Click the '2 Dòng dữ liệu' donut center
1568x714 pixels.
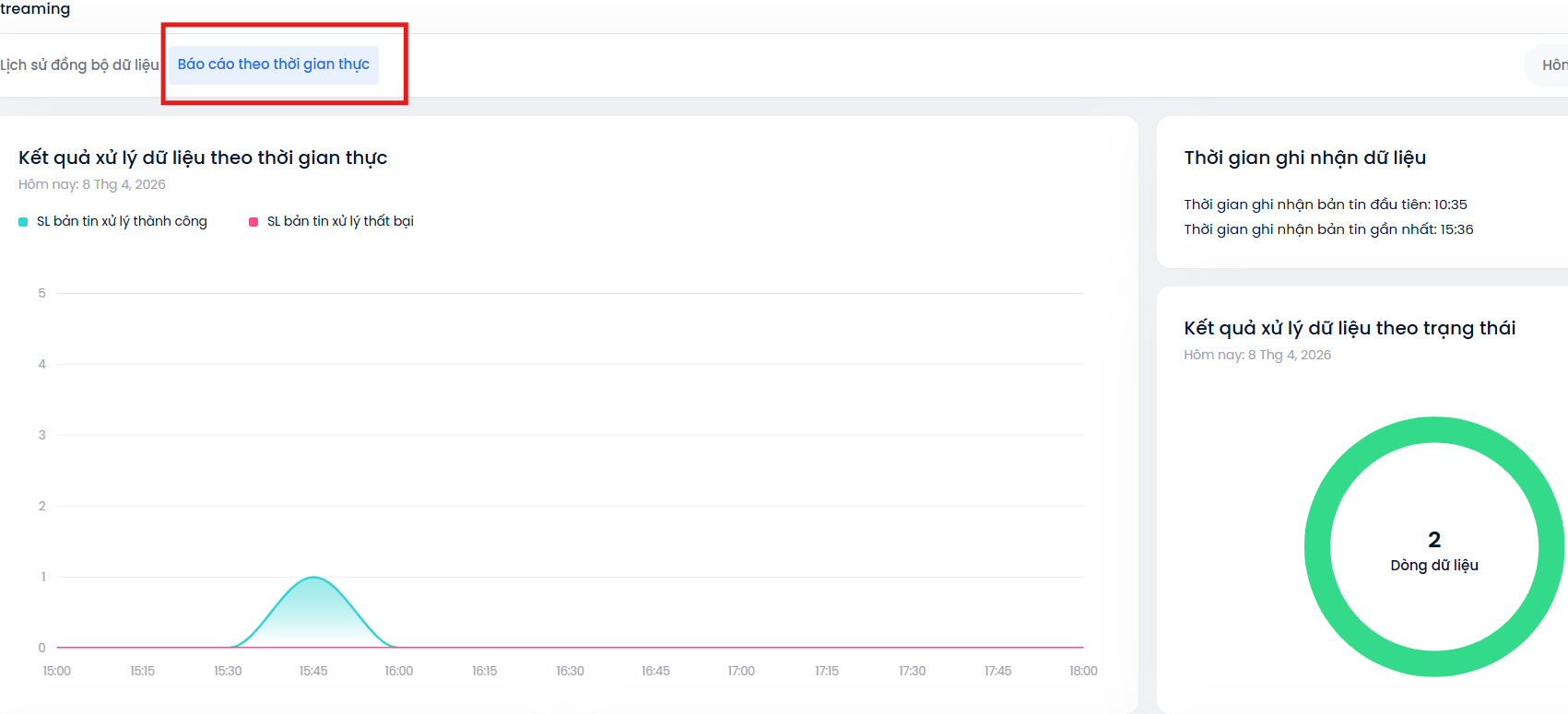(x=1434, y=551)
